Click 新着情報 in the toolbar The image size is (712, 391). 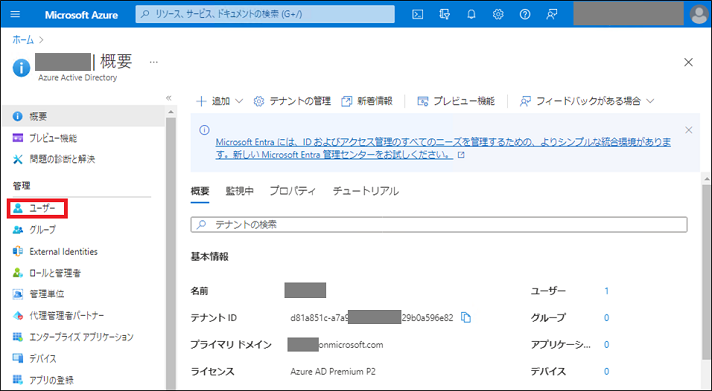[x=367, y=101]
